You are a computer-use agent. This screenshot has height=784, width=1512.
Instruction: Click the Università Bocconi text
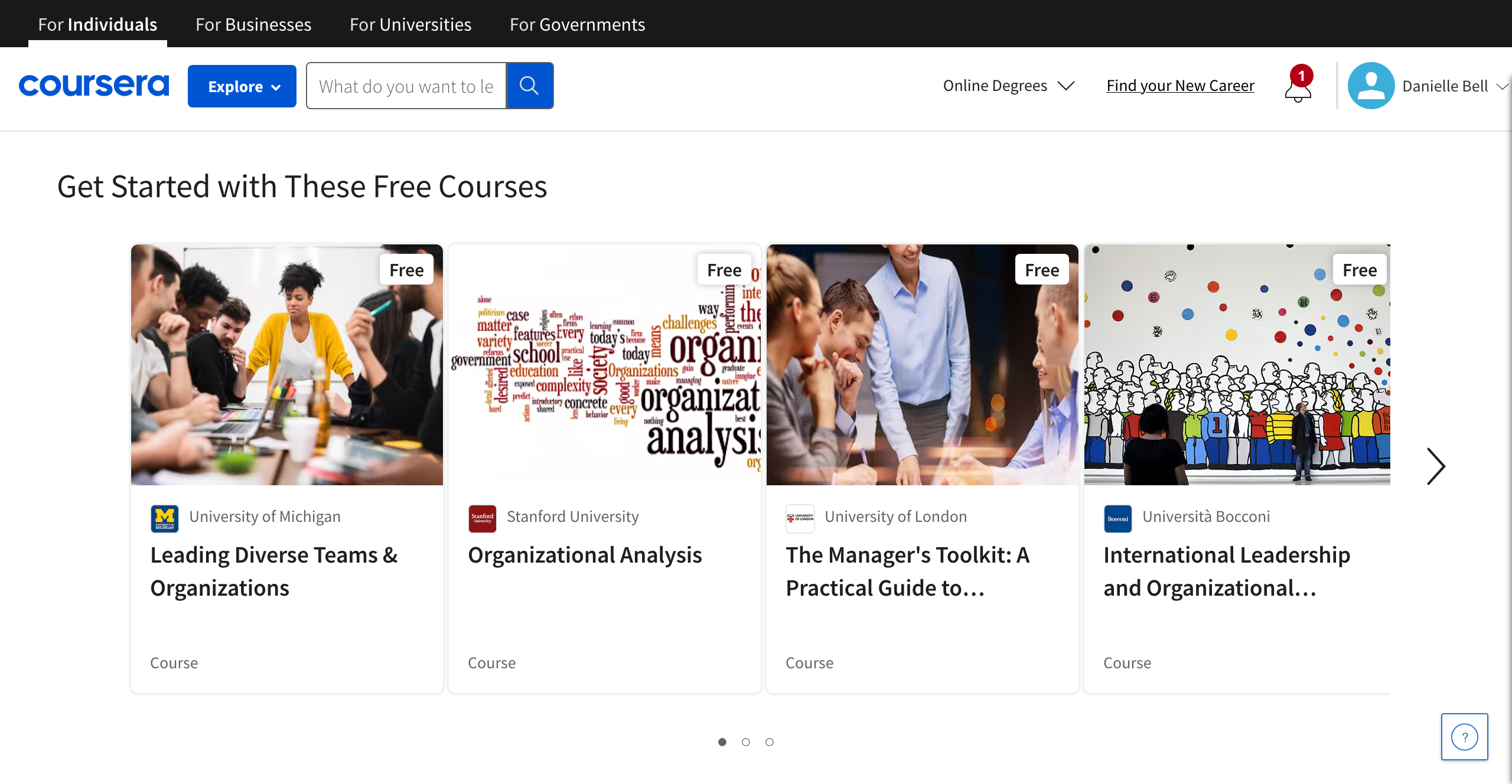(x=1206, y=517)
